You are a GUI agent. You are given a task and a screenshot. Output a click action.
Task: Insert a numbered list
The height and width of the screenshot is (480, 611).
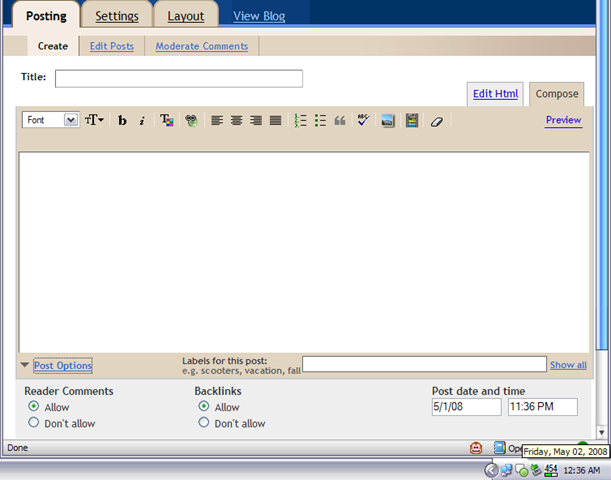[x=300, y=120]
